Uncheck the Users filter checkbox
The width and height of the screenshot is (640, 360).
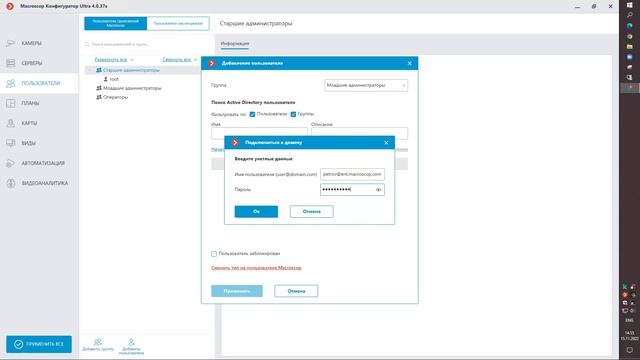(x=252, y=114)
